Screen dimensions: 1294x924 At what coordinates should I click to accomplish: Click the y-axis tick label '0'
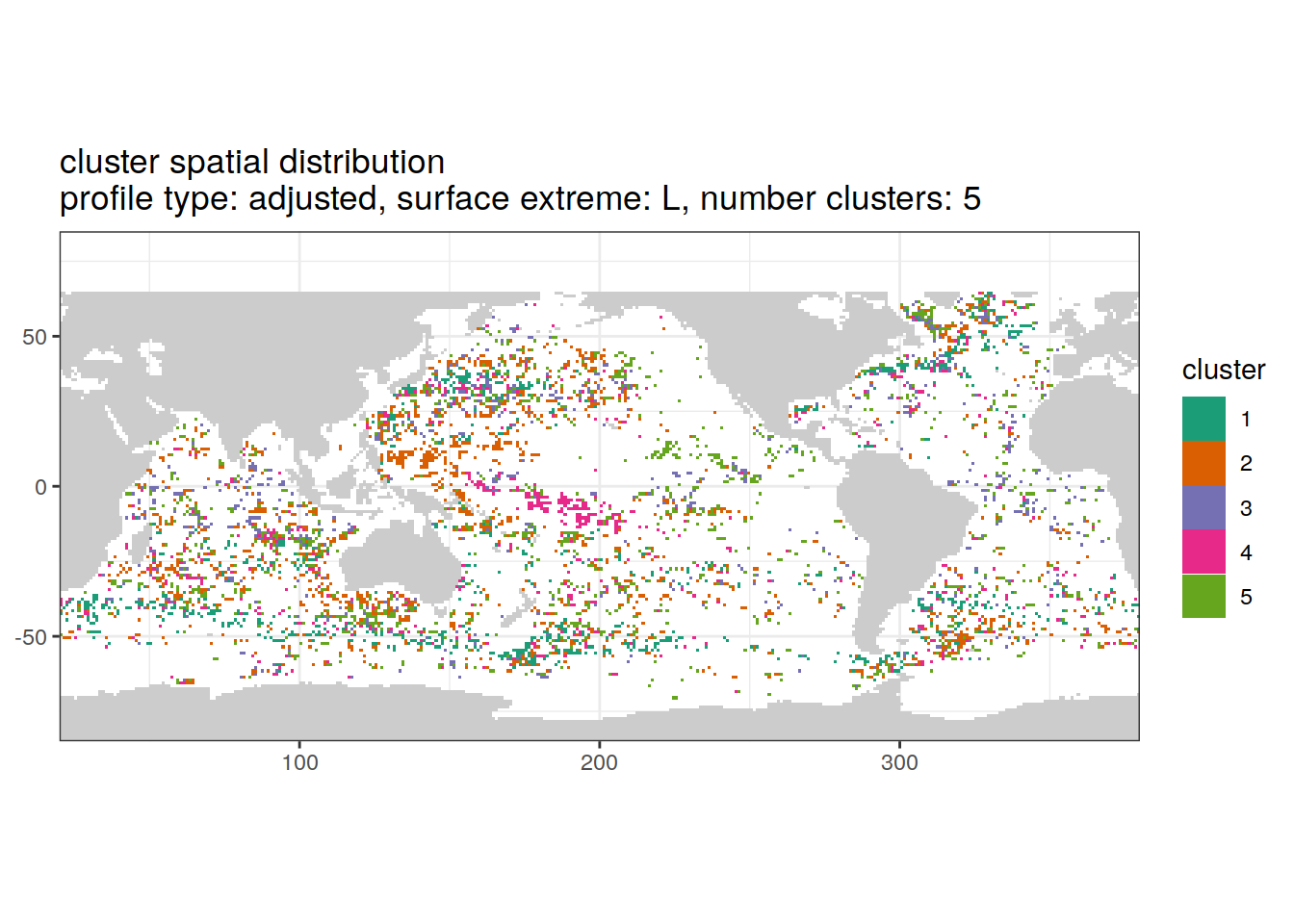(40, 487)
